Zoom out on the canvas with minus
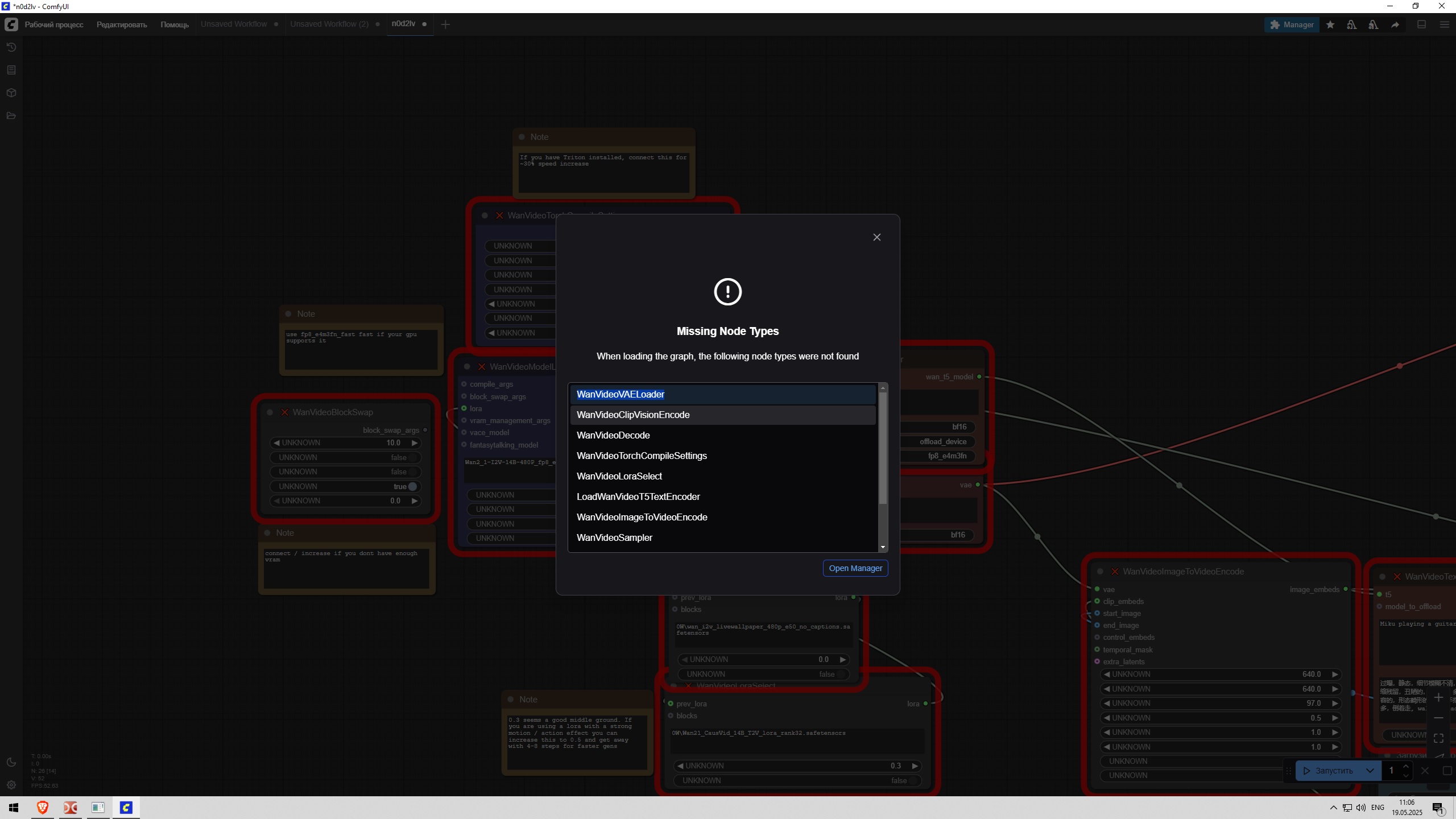The height and width of the screenshot is (819, 1456). click(1438, 718)
